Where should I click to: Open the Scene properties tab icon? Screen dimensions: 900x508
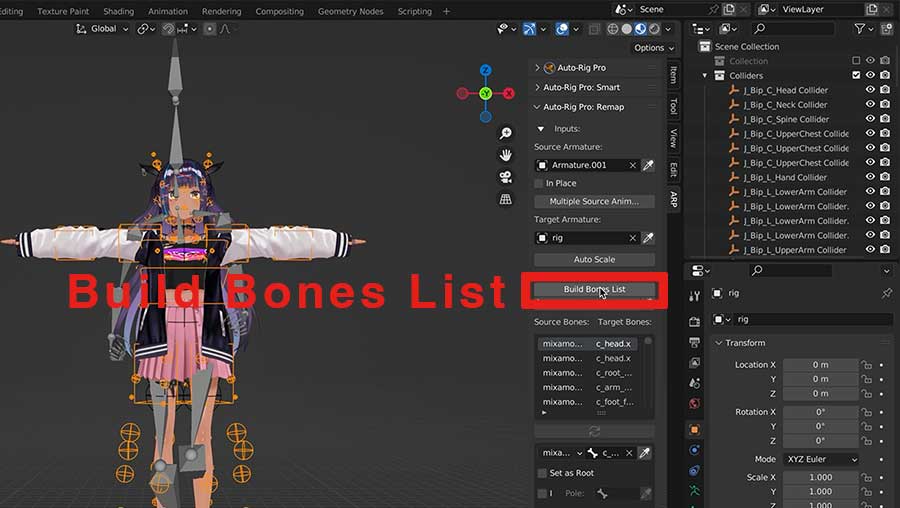pyautogui.click(x=695, y=383)
